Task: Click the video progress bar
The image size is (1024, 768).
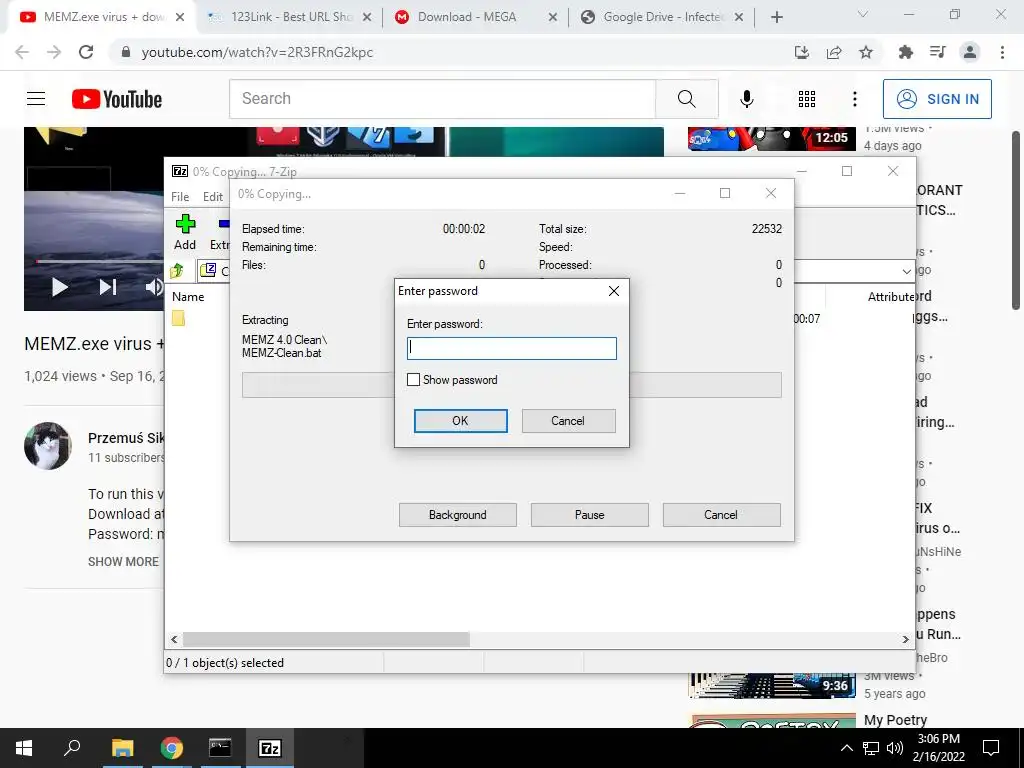Action: (x=98, y=261)
